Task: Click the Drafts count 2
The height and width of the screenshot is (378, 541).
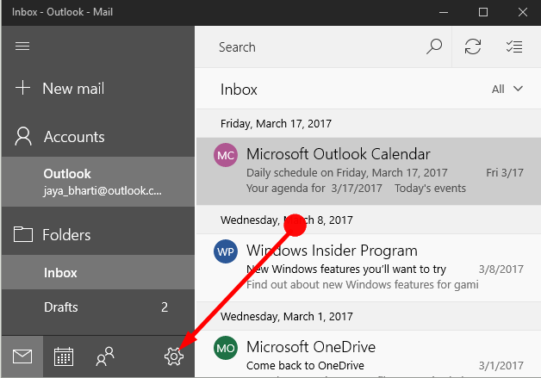Action: [164, 307]
